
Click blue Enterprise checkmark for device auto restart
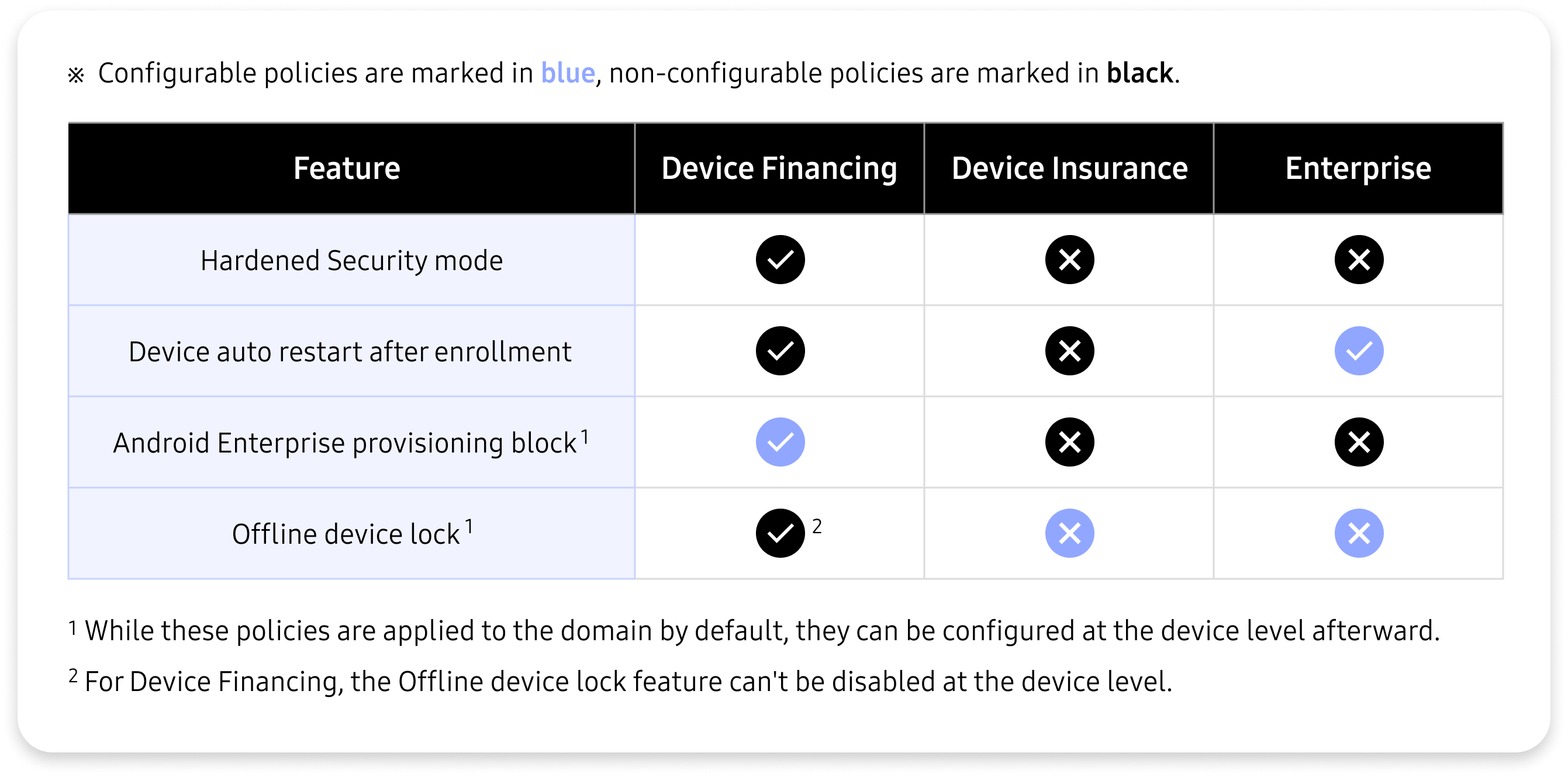1359,351
